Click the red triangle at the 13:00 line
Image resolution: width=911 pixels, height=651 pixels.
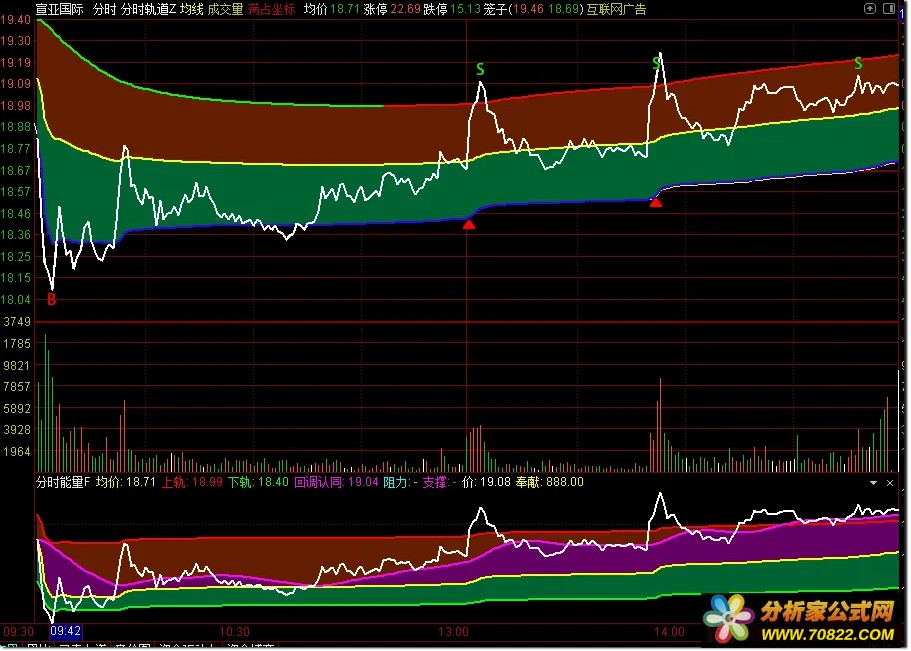(469, 224)
